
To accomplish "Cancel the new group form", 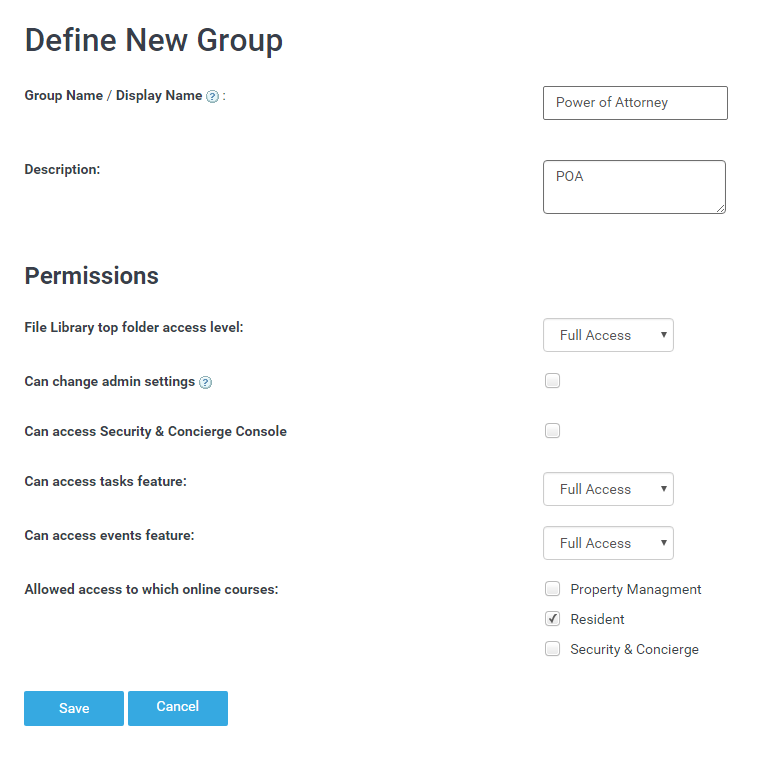I will coord(178,707).
